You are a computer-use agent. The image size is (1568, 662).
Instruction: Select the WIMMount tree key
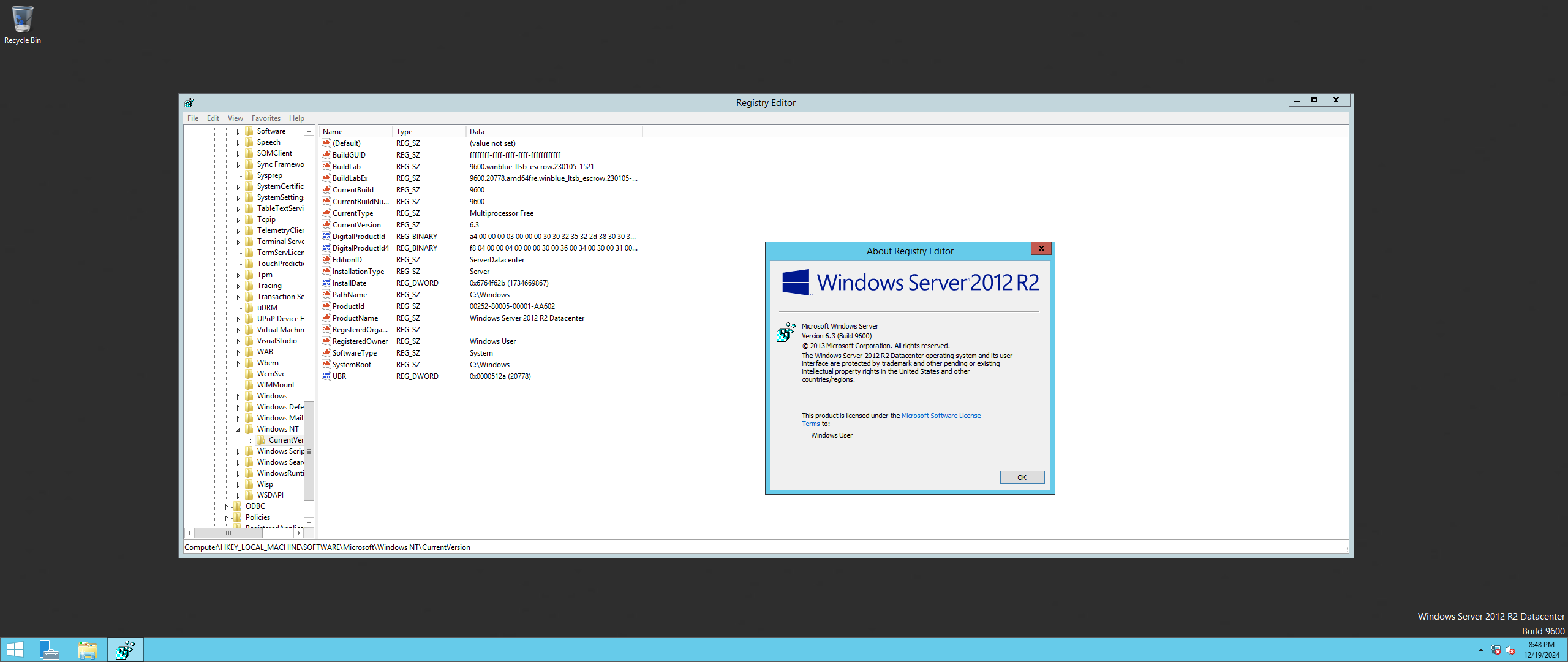276,385
